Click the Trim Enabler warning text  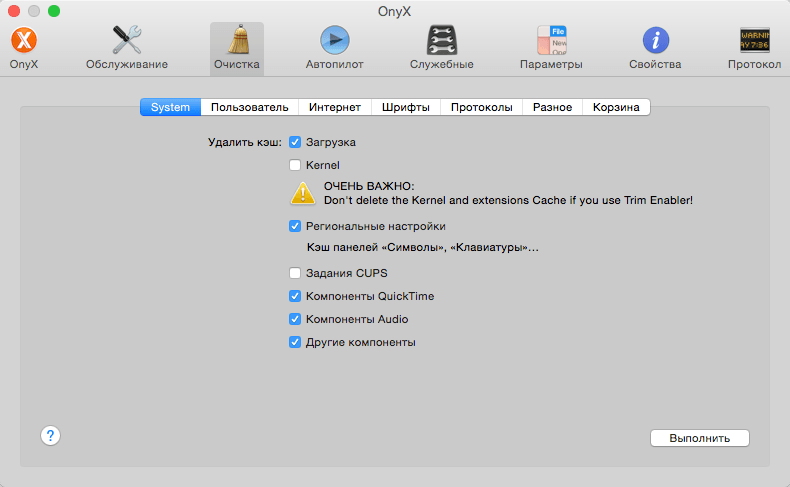click(x=508, y=200)
